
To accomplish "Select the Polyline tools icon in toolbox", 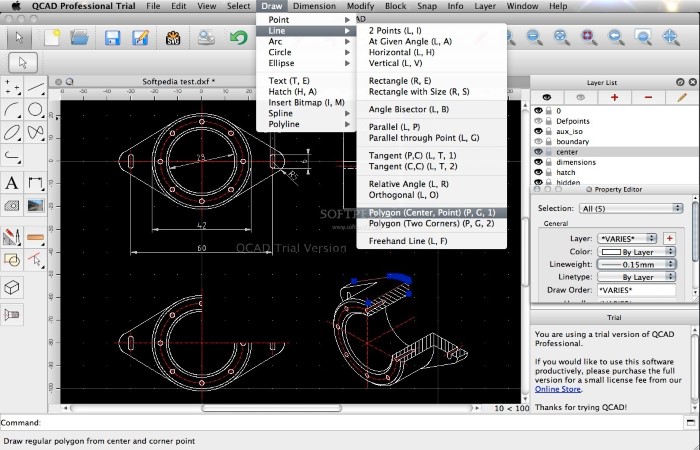I will click(12, 156).
